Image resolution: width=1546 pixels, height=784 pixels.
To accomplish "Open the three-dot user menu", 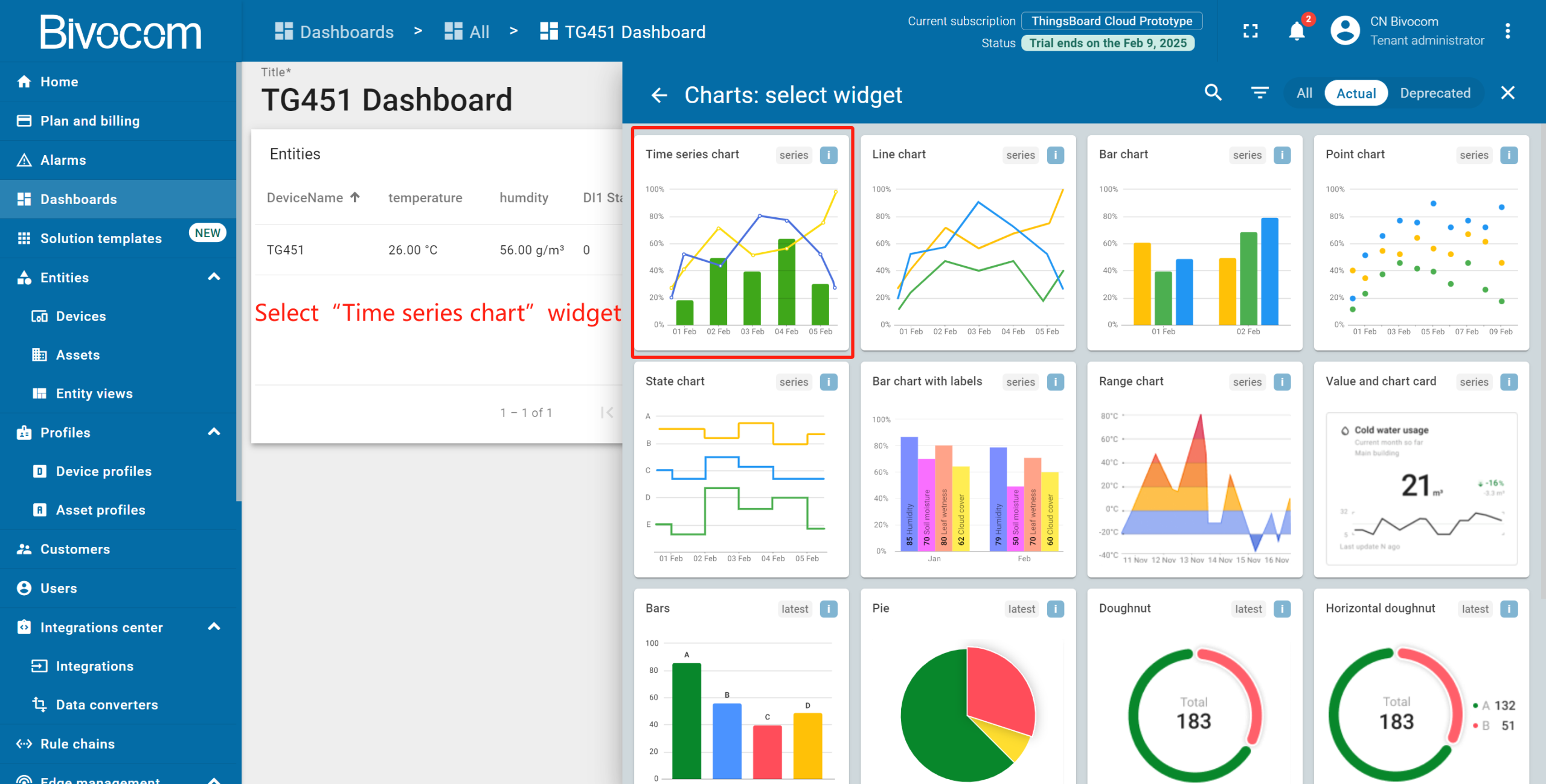I will [x=1507, y=31].
